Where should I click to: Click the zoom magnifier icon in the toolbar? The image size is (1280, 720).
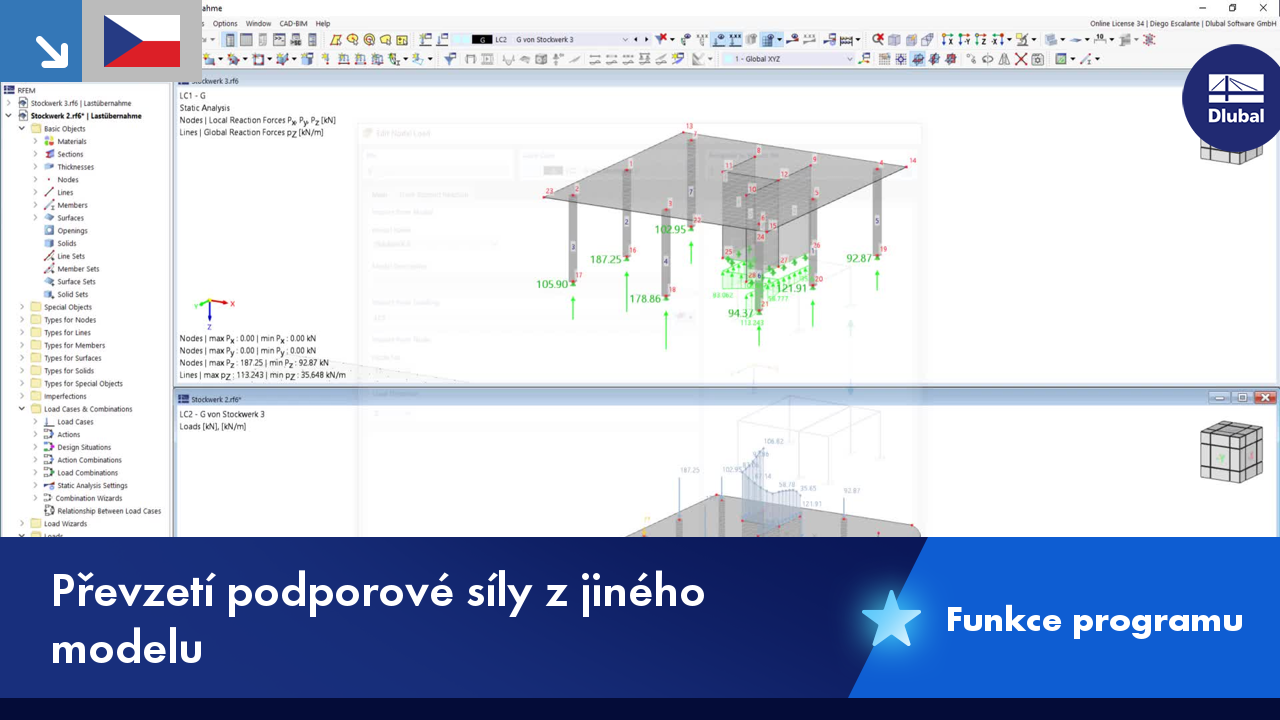(877, 38)
